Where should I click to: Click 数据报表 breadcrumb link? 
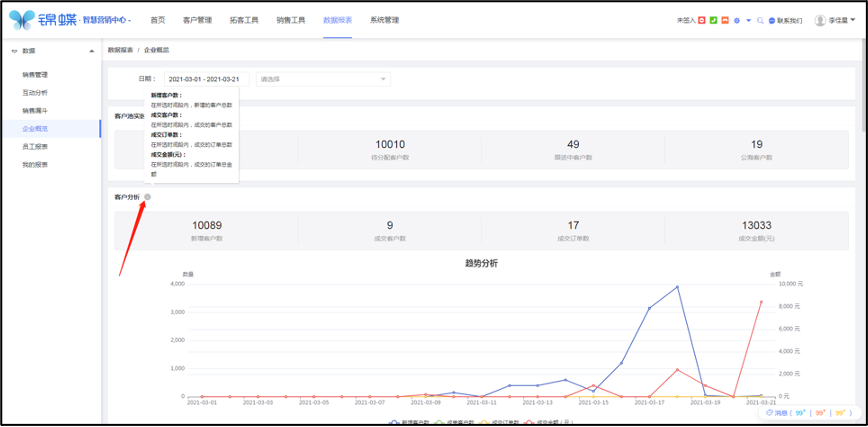click(x=120, y=50)
